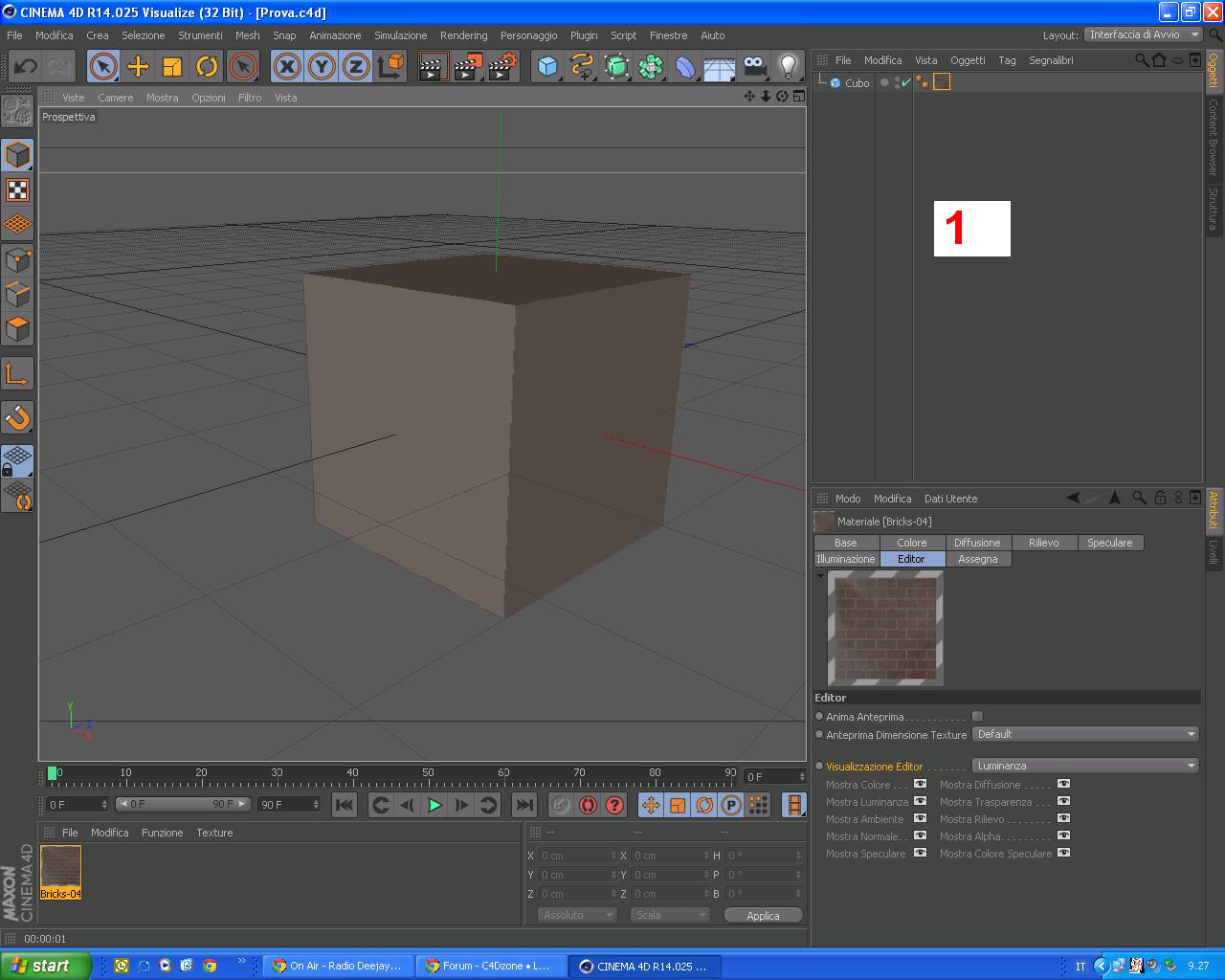The height and width of the screenshot is (980, 1225).
Task: Select the Scale tool icon
Action: pyautogui.click(x=172, y=66)
